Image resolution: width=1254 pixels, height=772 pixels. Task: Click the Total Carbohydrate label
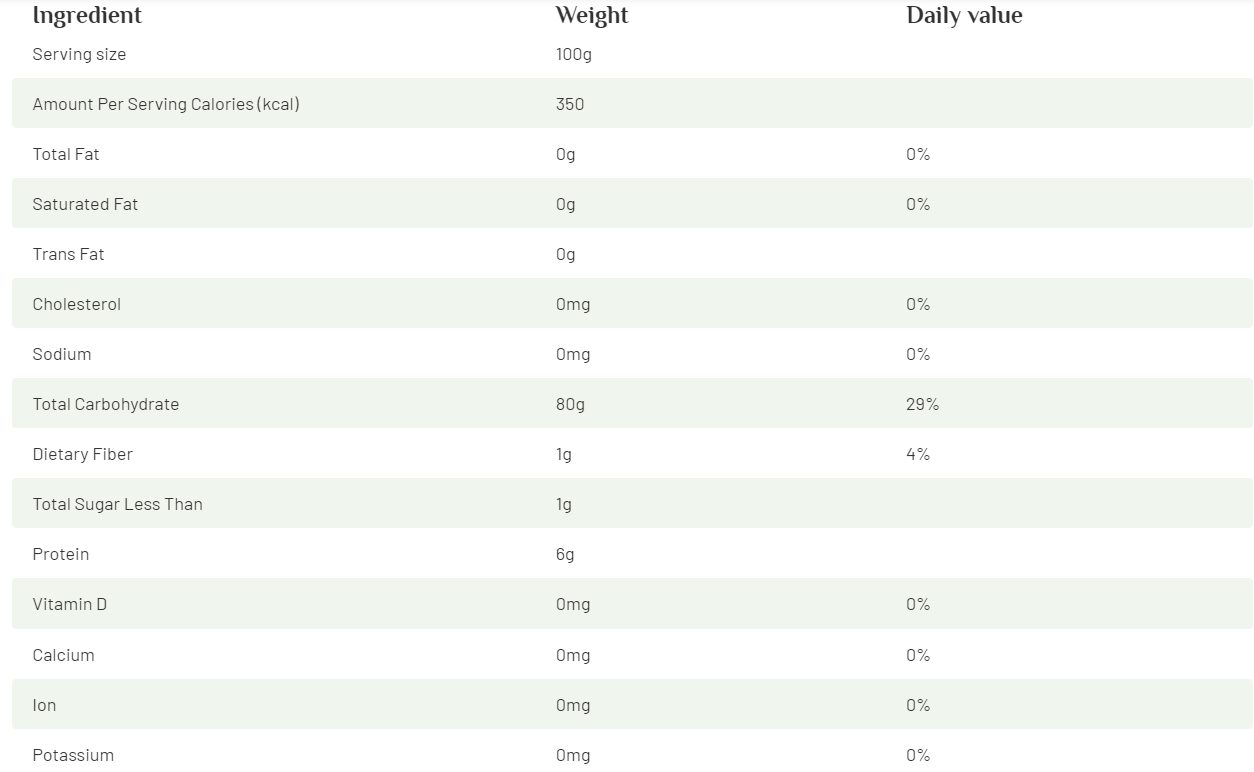pos(106,404)
